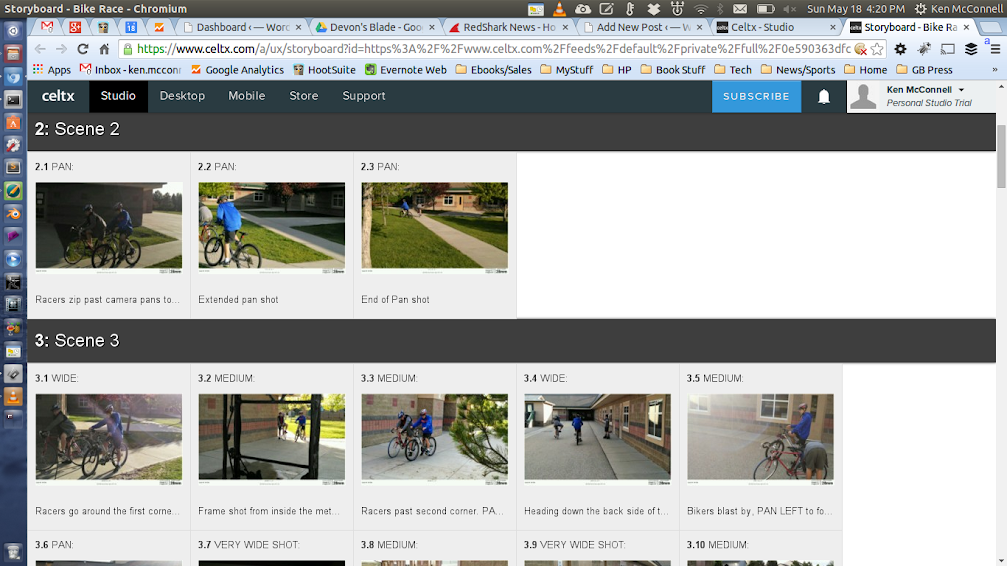Viewport: 1007px width, 566px height.
Task: Click caption "Racers past second corner. PA..."
Action: click(432, 511)
